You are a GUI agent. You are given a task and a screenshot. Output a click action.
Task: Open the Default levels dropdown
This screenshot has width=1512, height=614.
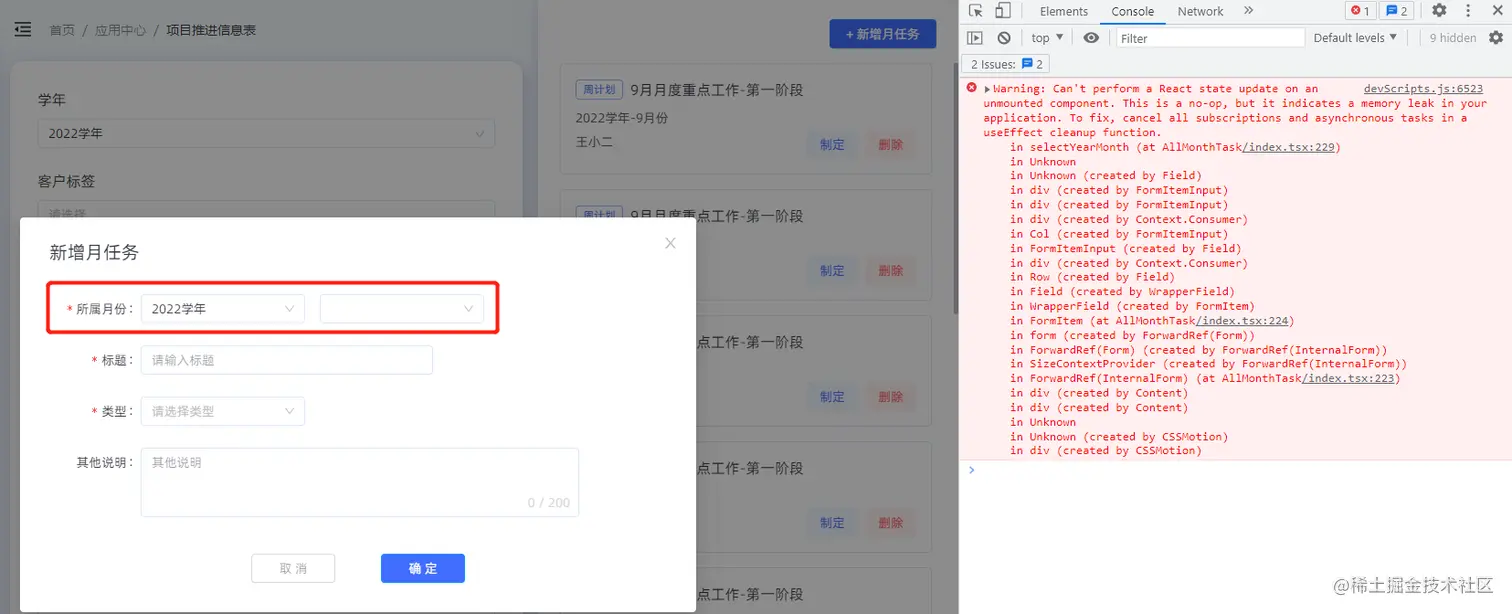click(1354, 37)
